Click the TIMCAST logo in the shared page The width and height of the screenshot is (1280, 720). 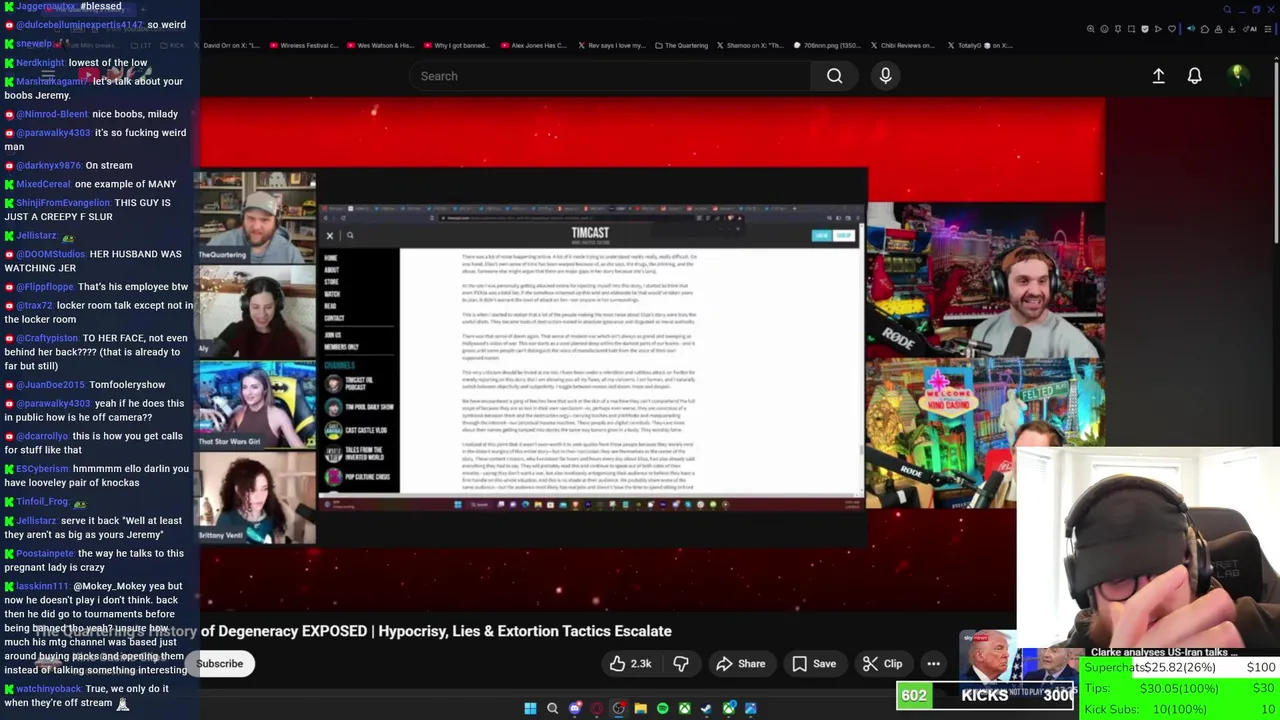click(x=590, y=233)
